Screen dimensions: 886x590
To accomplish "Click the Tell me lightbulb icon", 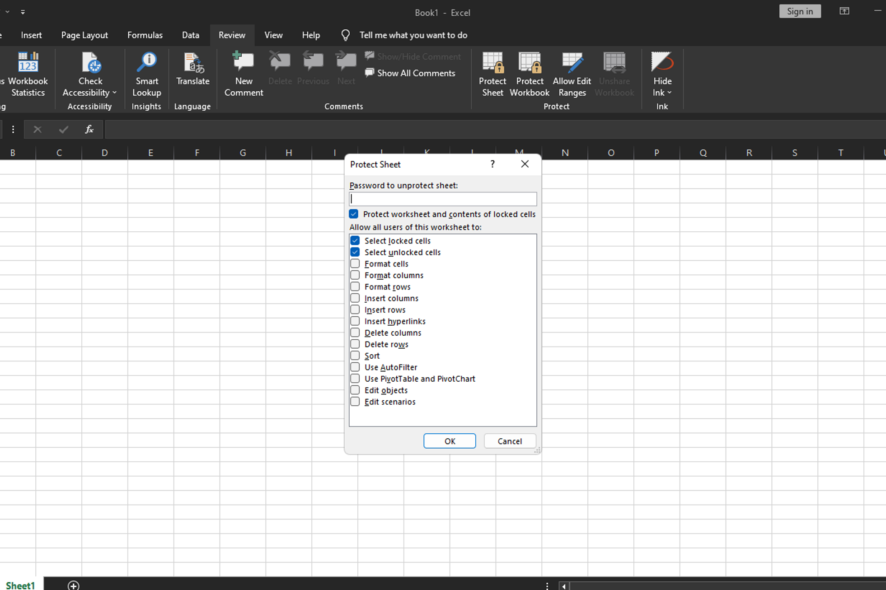I will coord(345,35).
